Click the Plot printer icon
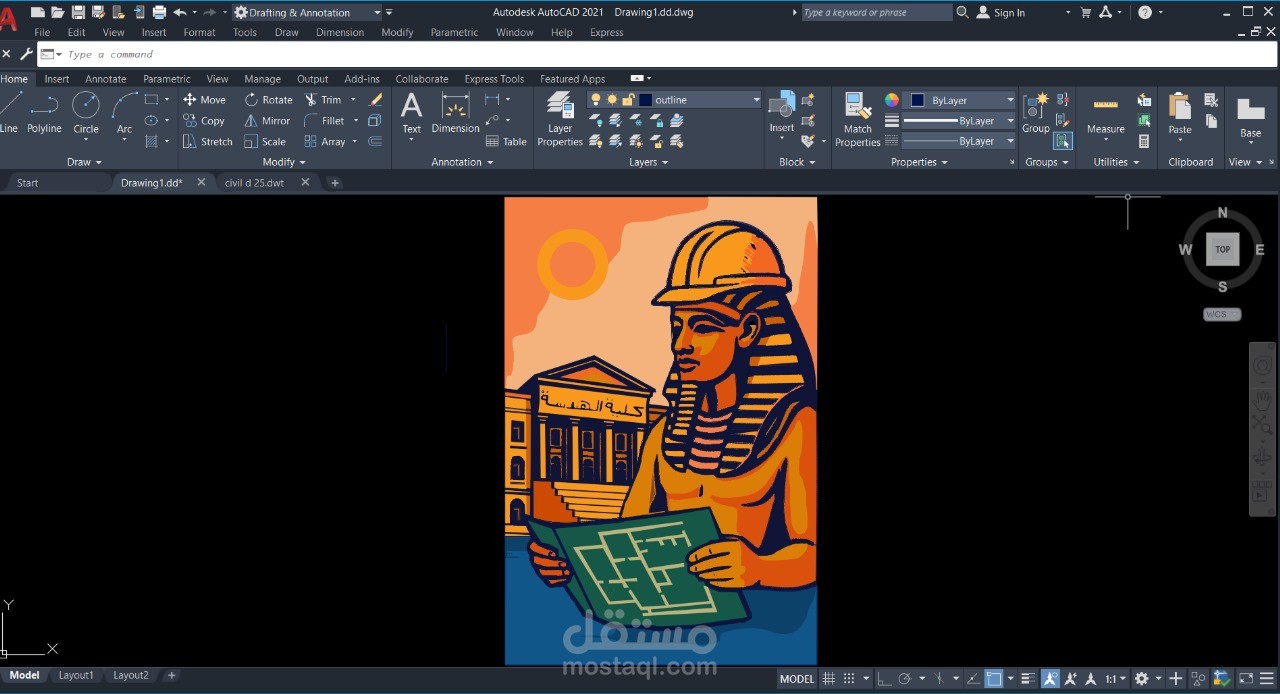 (x=159, y=12)
